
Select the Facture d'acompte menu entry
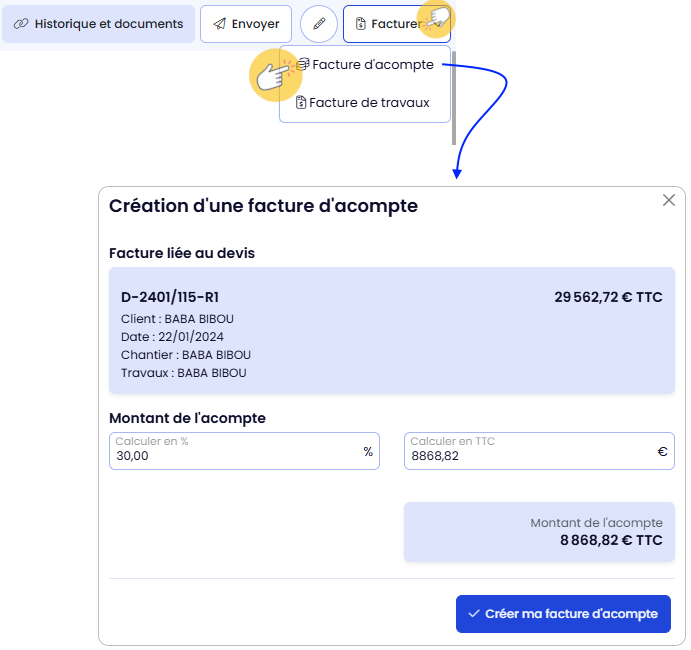[x=372, y=65]
